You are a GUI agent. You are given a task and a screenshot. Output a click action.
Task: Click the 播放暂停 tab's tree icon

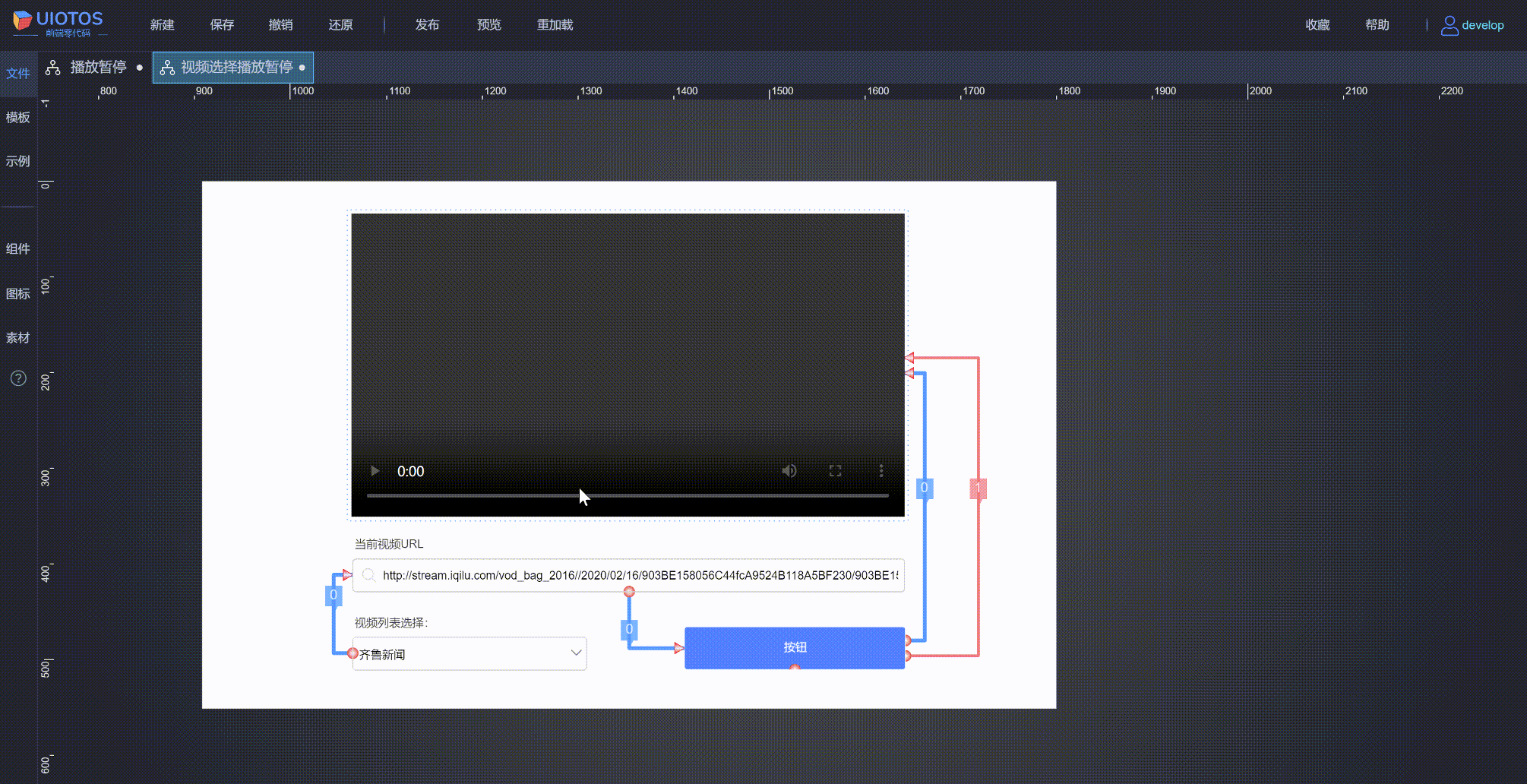pyautogui.click(x=52, y=68)
